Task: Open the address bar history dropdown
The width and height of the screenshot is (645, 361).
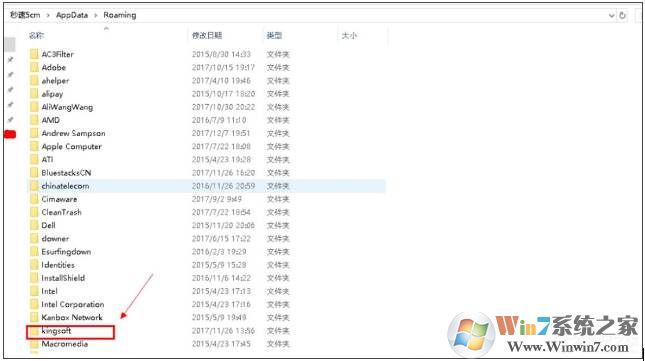Action: [x=611, y=16]
